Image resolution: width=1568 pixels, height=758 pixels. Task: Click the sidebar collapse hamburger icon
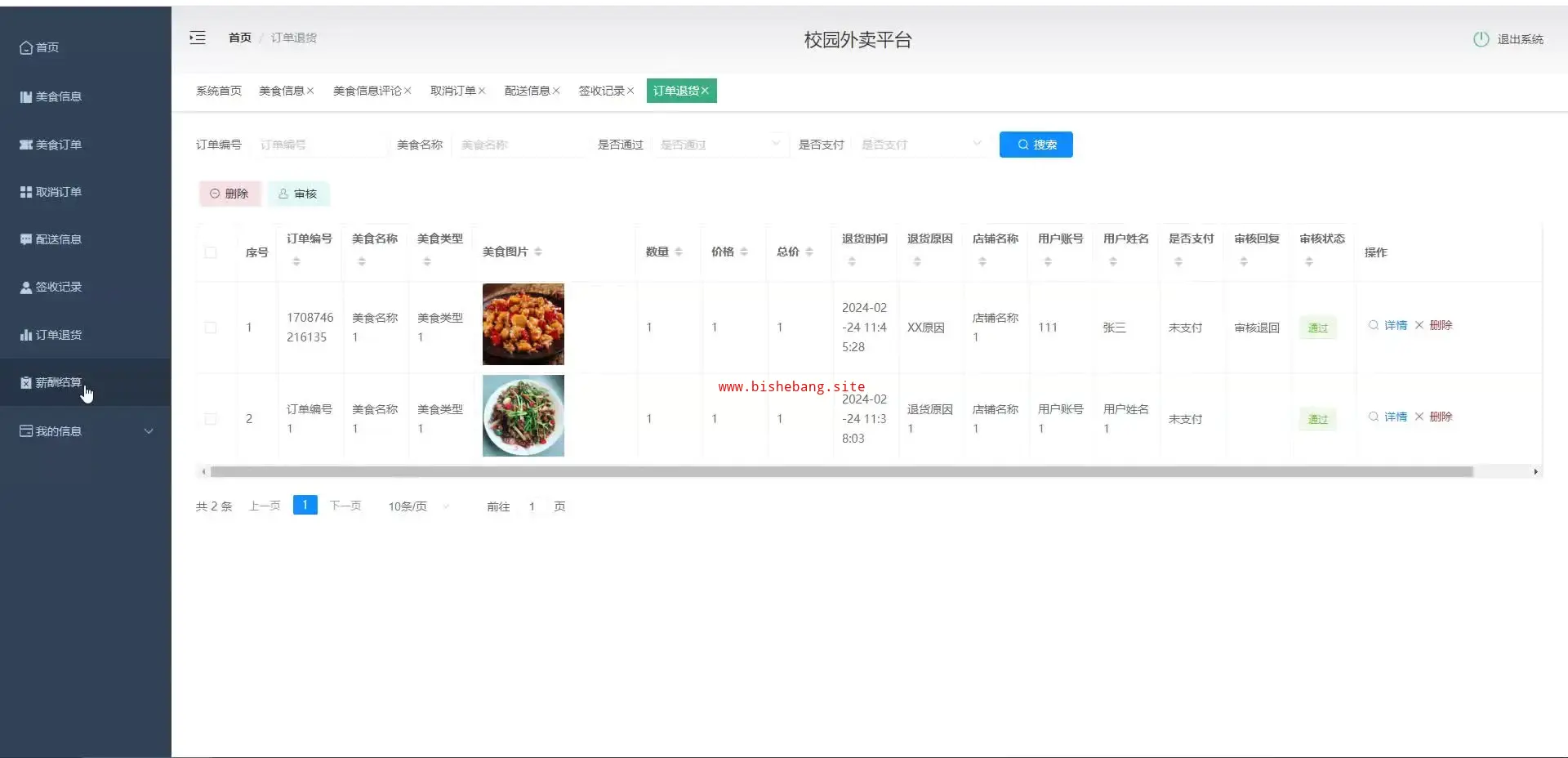tap(198, 38)
